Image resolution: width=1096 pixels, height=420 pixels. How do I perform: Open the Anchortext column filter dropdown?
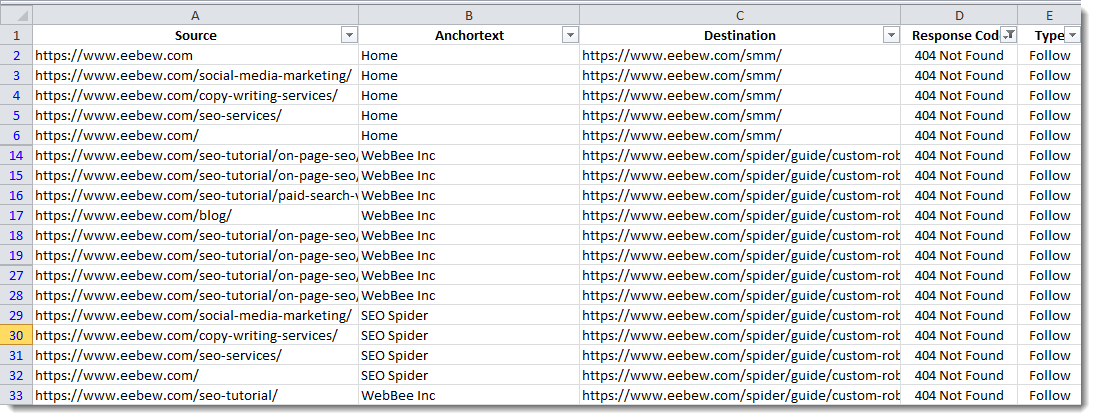[x=570, y=36]
